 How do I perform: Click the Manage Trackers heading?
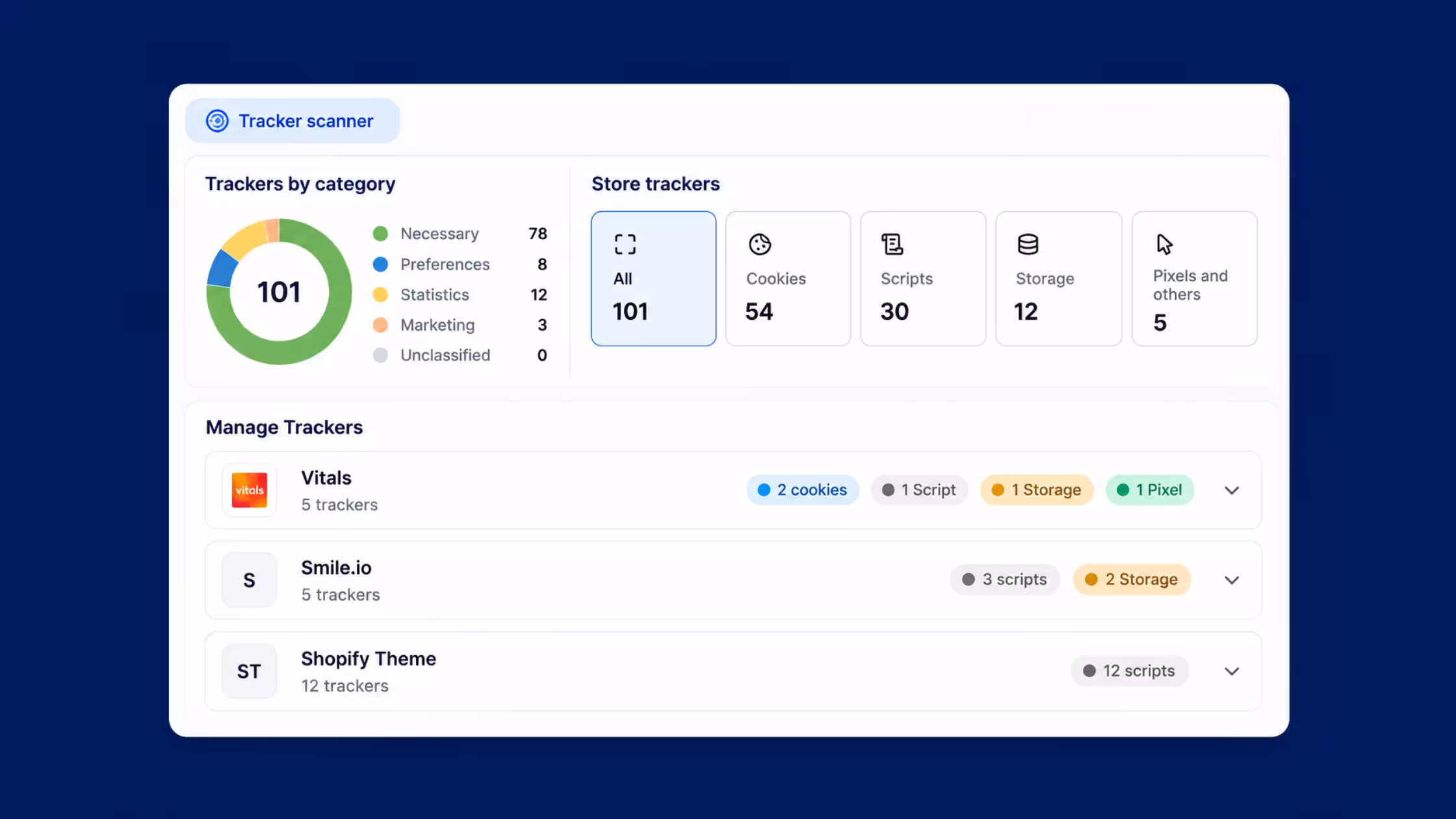pyautogui.click(x=284, y=427)
